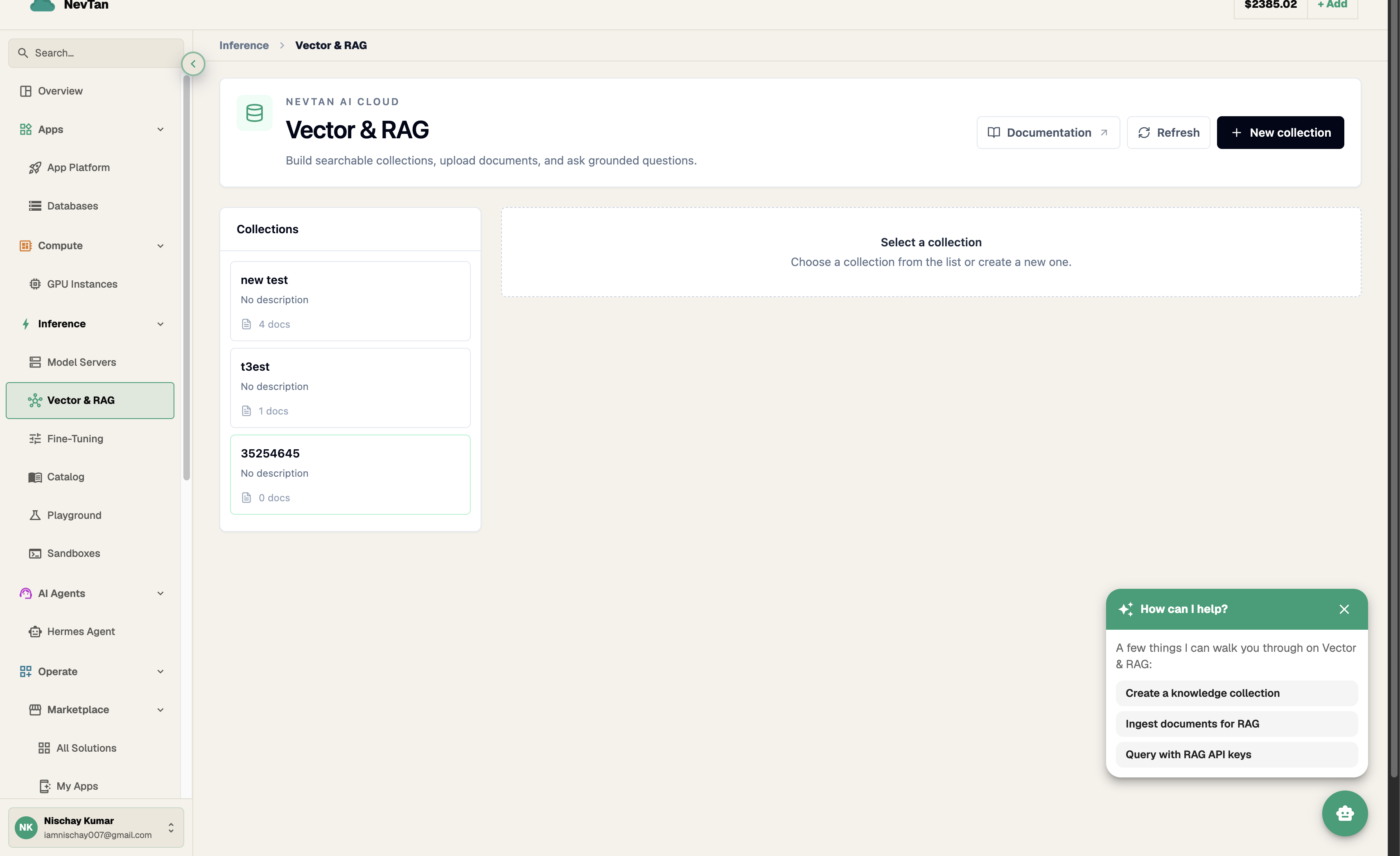Click the Apps grid icon
The width and height of the screenshot is (1400, 856).
[25, 130]
